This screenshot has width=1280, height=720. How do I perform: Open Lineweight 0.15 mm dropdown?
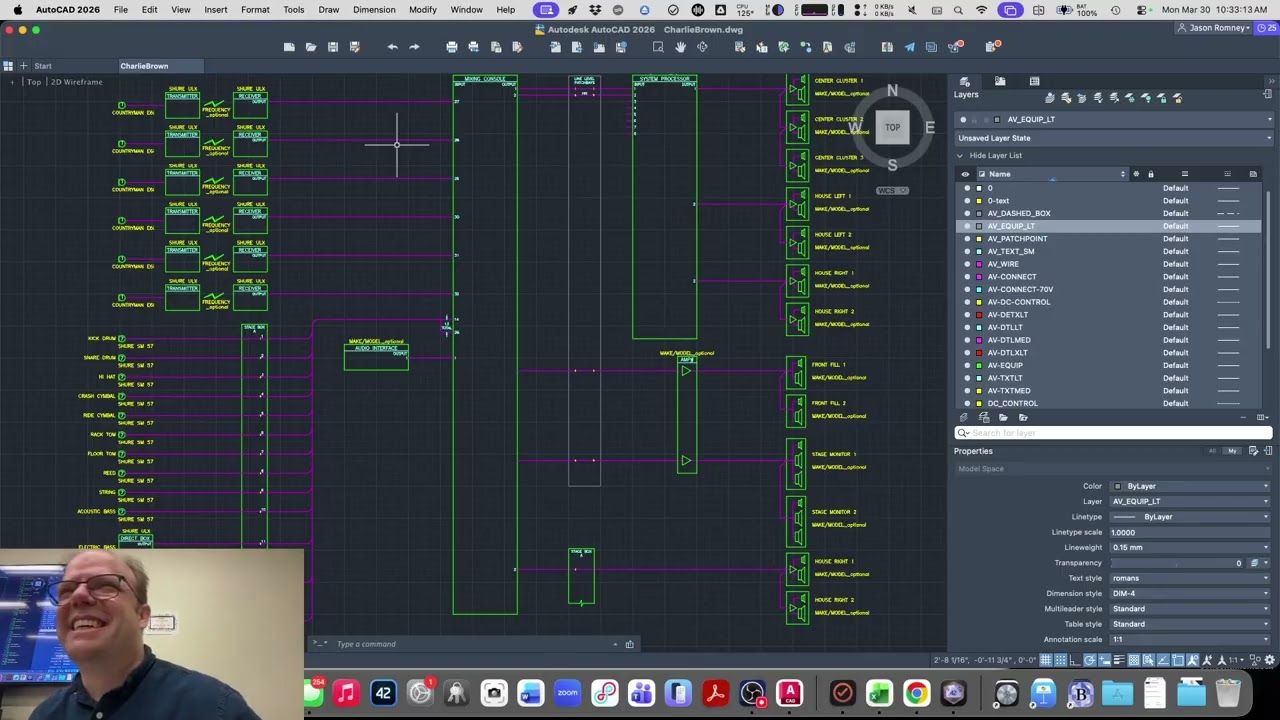coord(1190,547)
